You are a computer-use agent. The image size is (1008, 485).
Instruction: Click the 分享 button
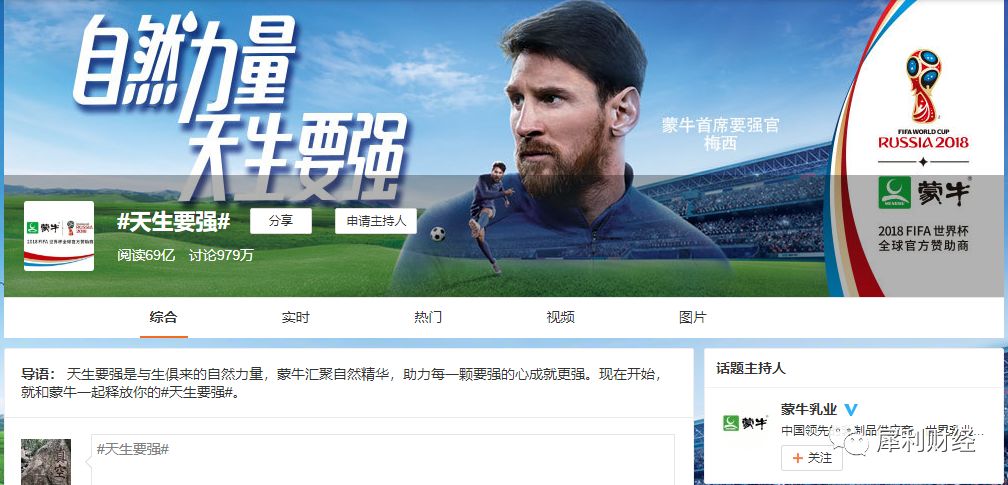point(281,221)
